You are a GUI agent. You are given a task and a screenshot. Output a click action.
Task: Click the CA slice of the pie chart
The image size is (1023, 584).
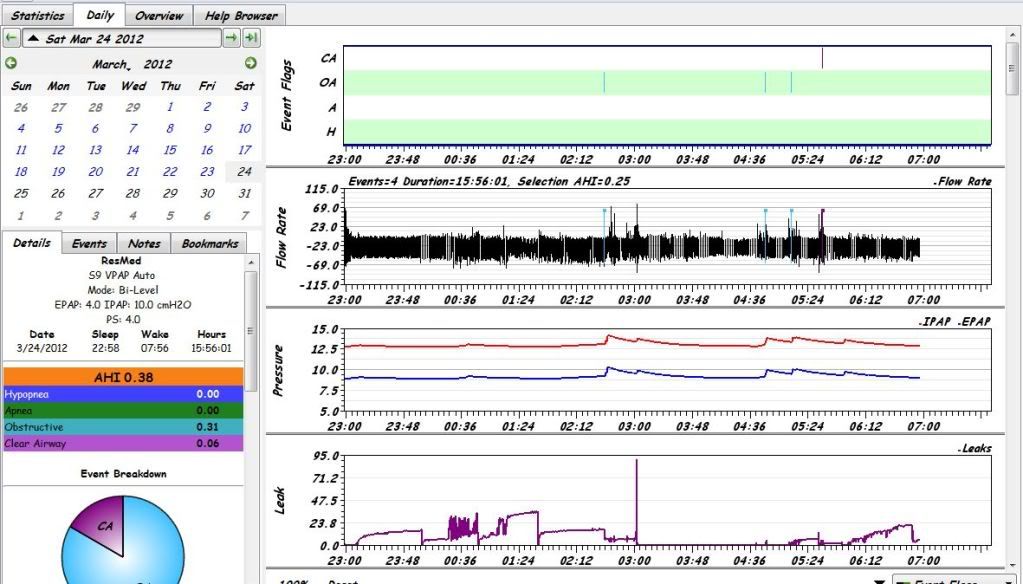(104, 525)
